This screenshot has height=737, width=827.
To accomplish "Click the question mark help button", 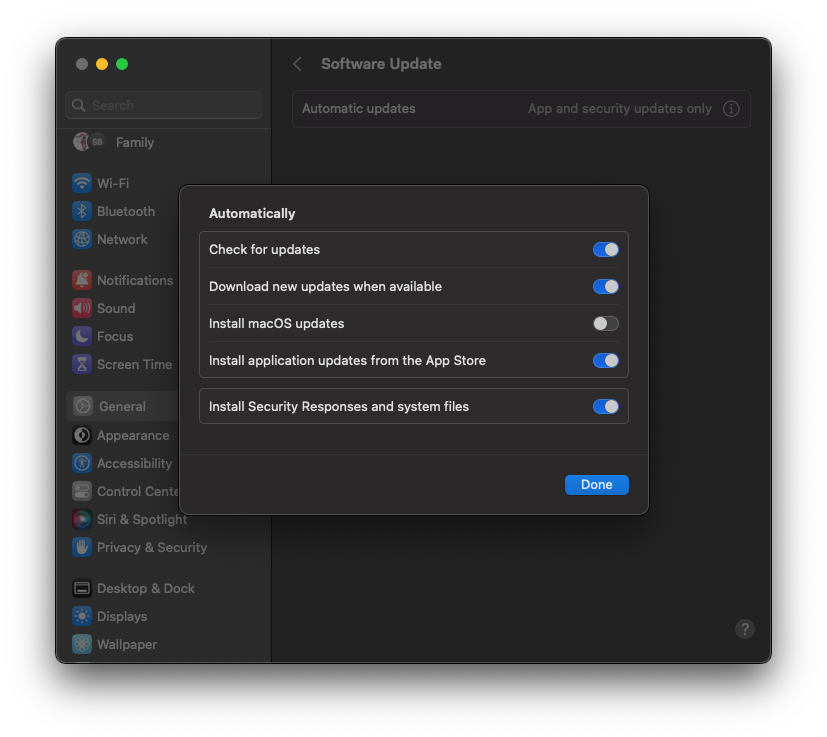I will pyautogui.click(x=745, y=629).
